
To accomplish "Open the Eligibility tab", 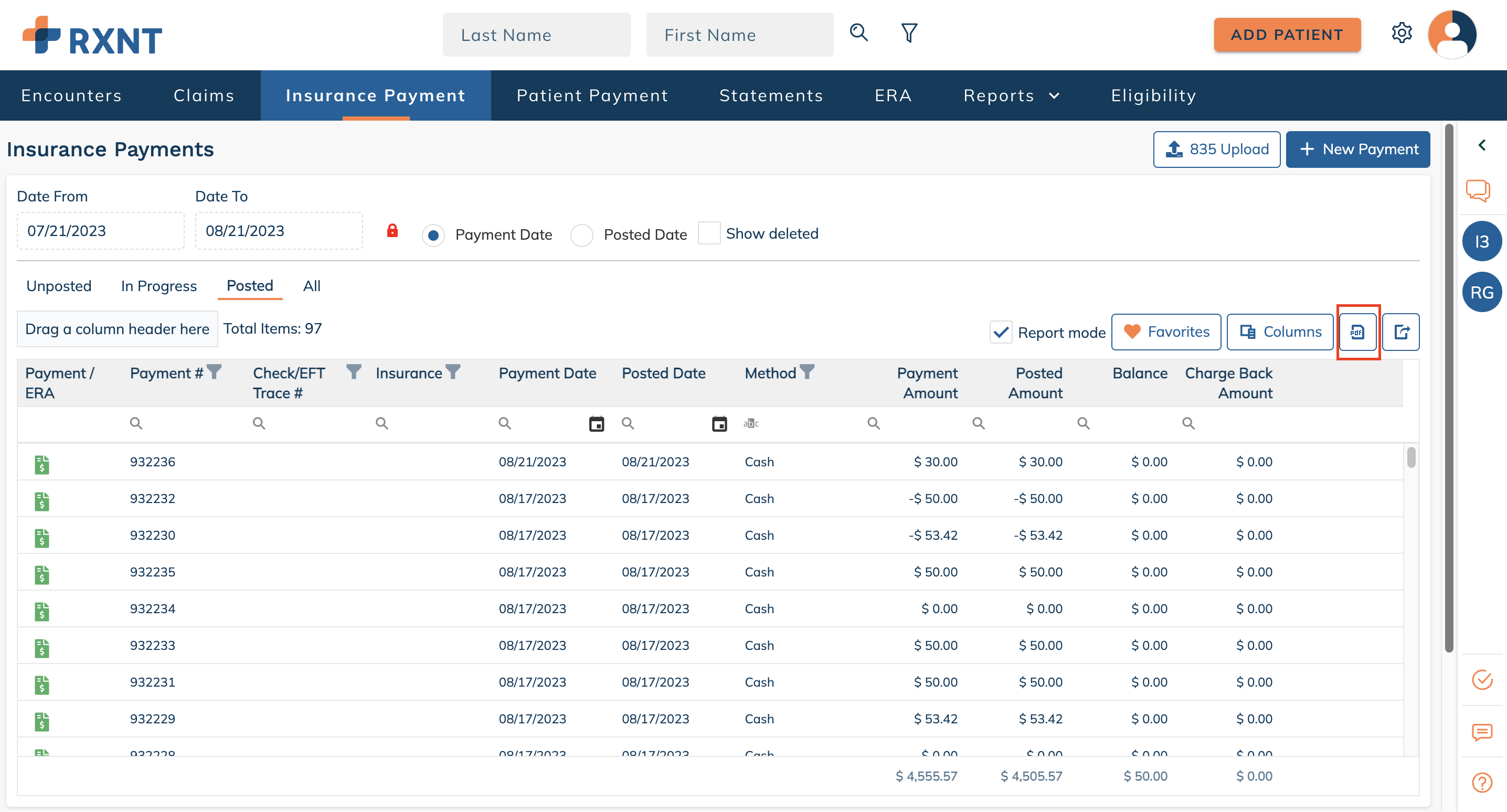I will tap(1154, 95).
